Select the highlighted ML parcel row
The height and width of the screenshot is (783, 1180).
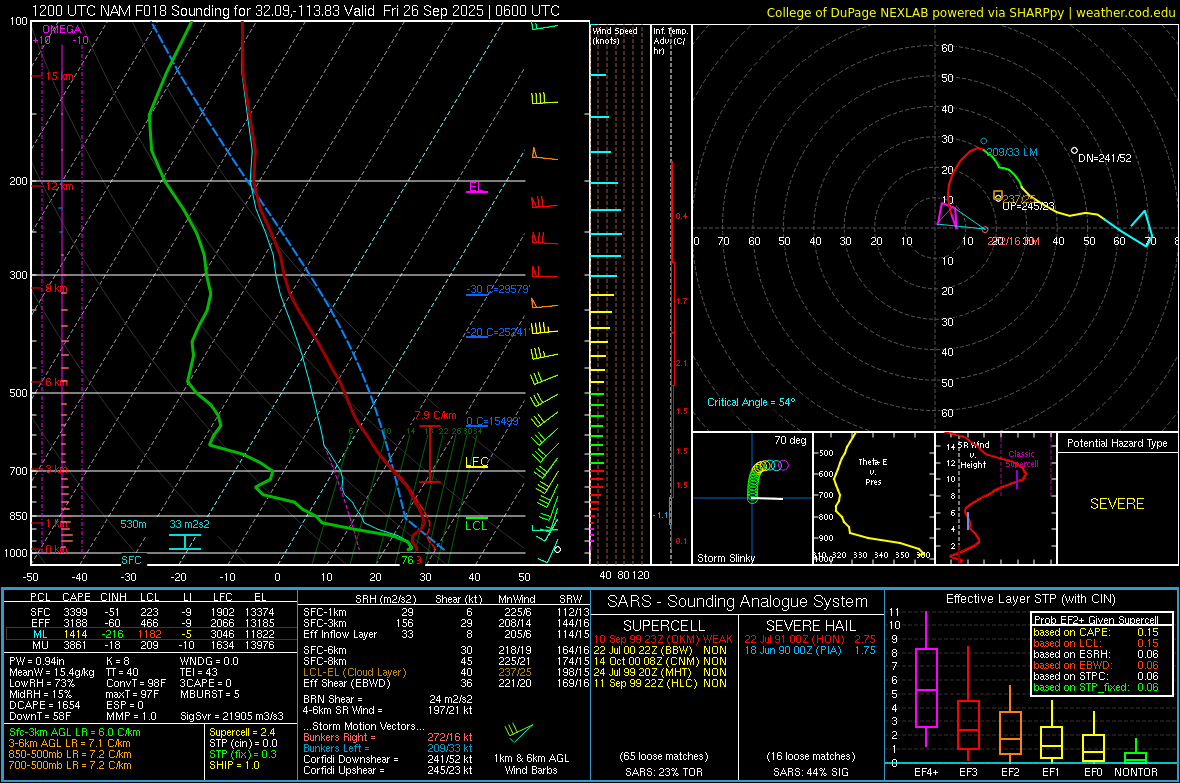[x=151, y=634]
